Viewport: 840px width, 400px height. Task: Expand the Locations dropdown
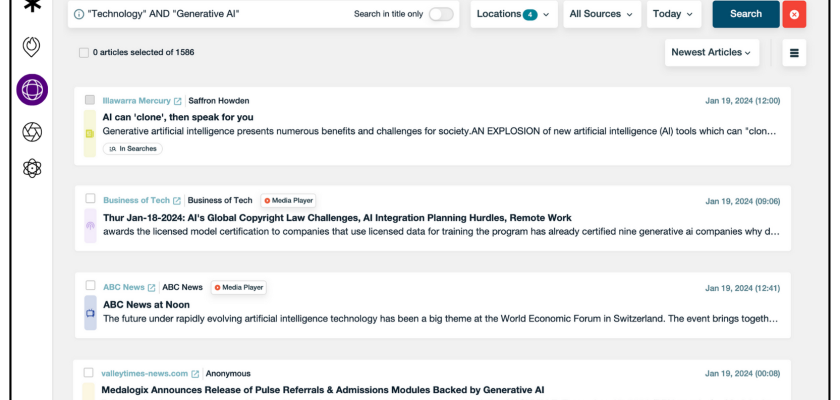point(513,15)
